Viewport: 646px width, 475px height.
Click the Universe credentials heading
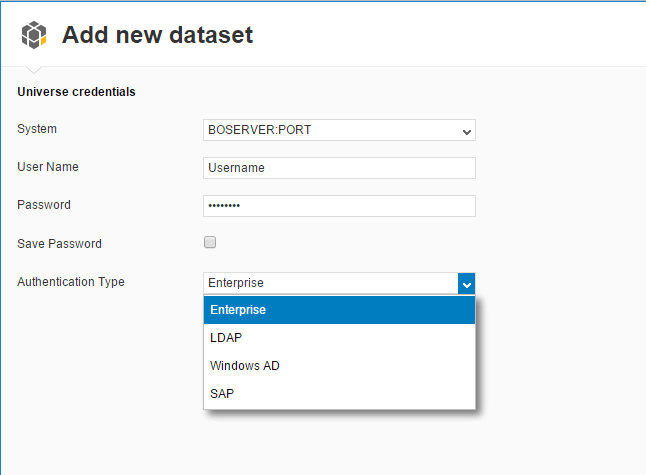76,91
